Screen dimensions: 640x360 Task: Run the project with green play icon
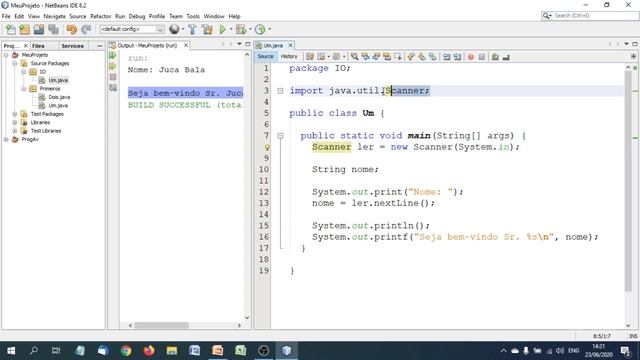(222, 29)
